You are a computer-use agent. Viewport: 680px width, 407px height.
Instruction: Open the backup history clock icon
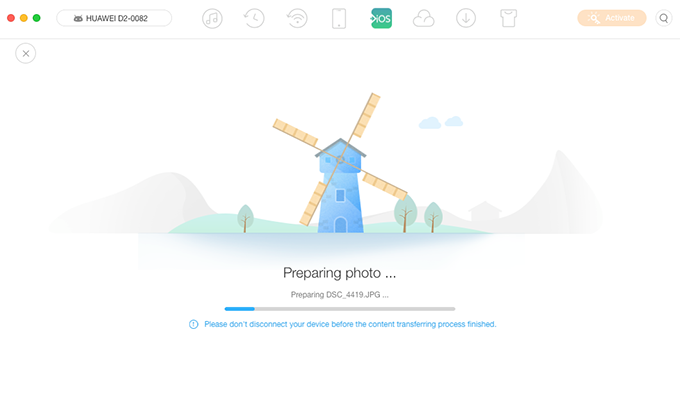coord(254,19)
